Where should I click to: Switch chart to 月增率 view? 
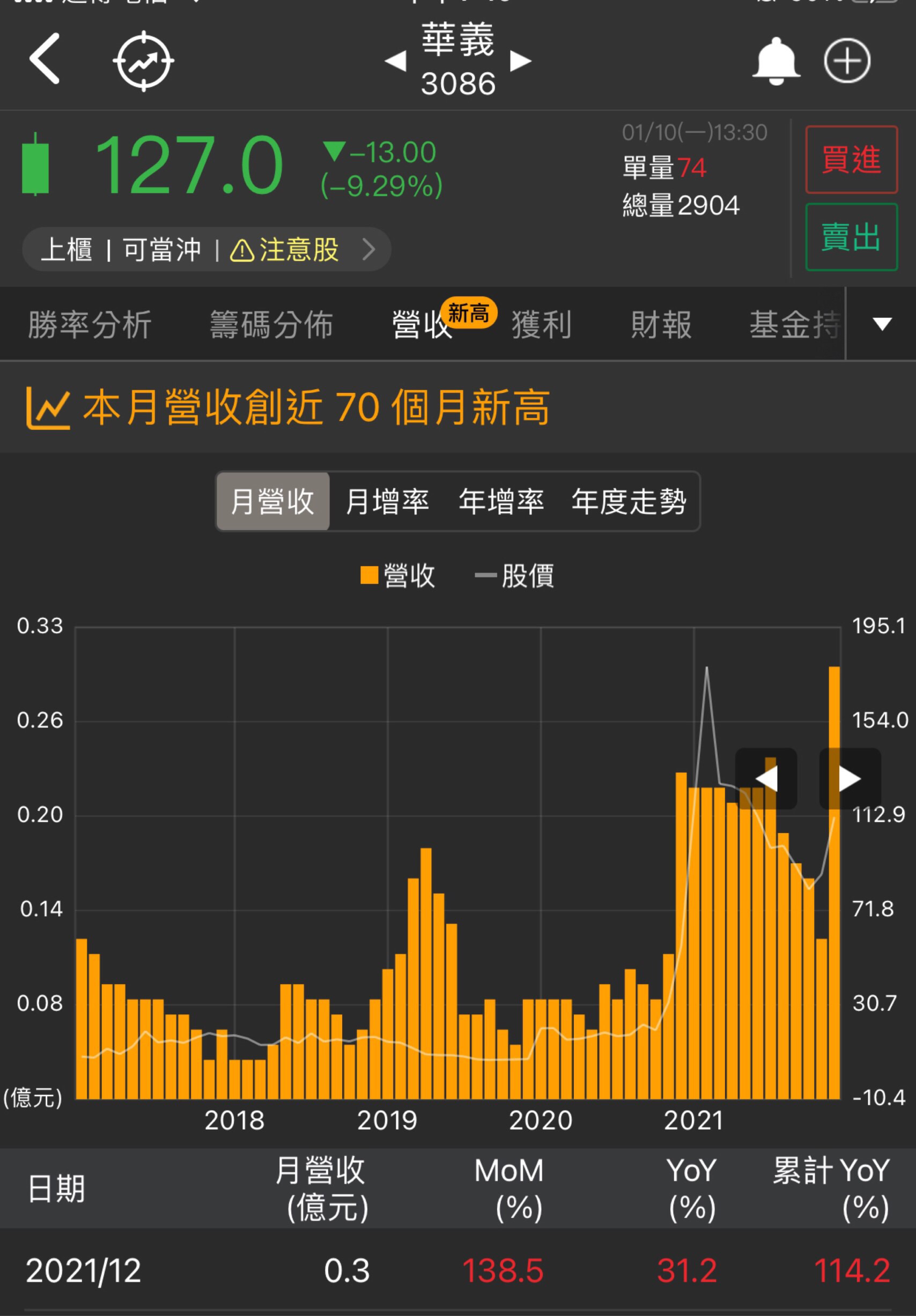tap(387, 502)
